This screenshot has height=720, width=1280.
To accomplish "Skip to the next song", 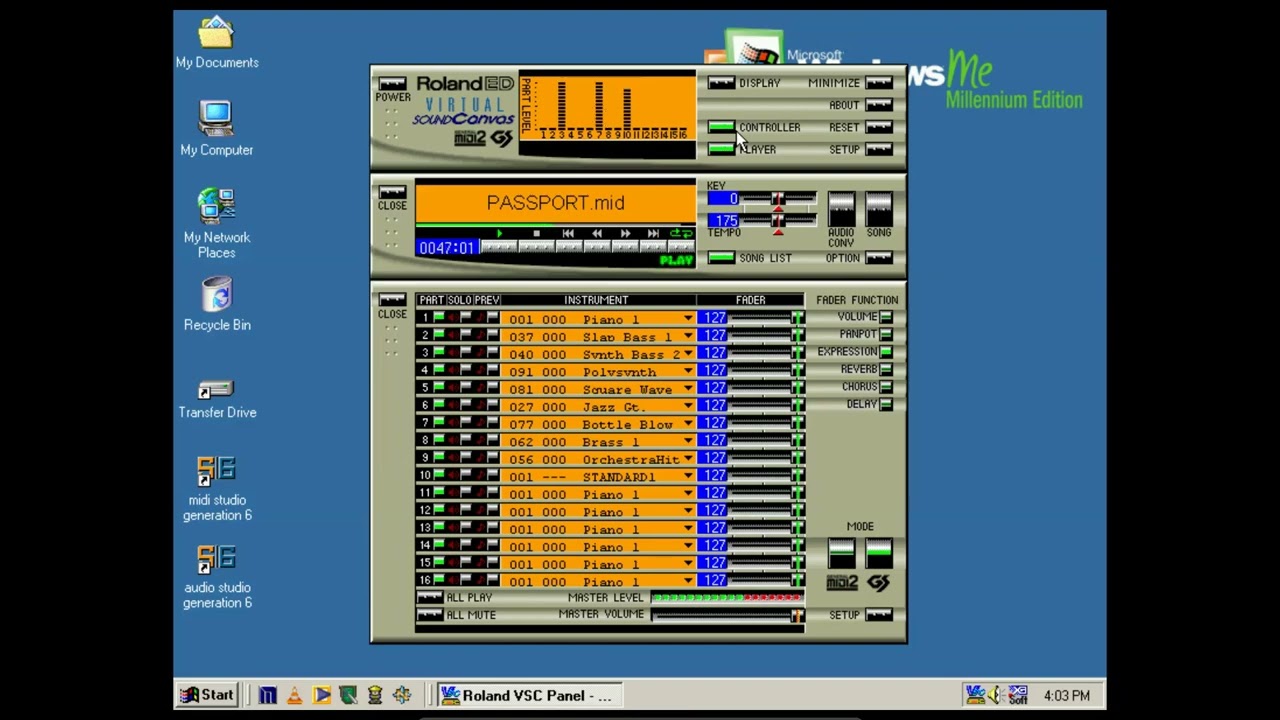I will click(653, 247).
